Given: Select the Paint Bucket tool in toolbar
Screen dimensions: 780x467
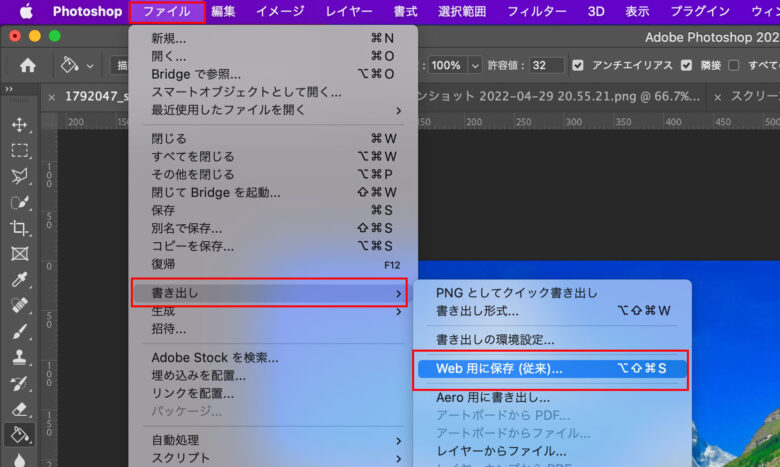Looking at the screenshot, I should coord(19,435).
